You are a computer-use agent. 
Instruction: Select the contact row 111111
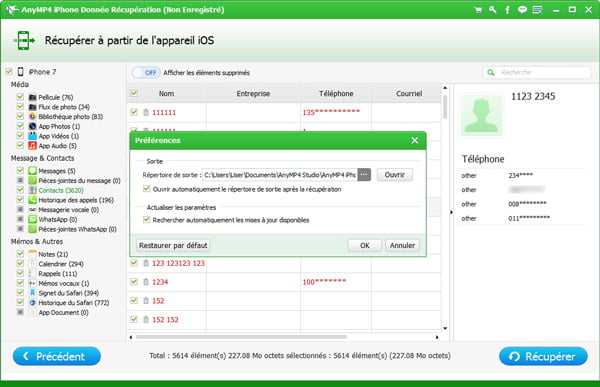284,113
